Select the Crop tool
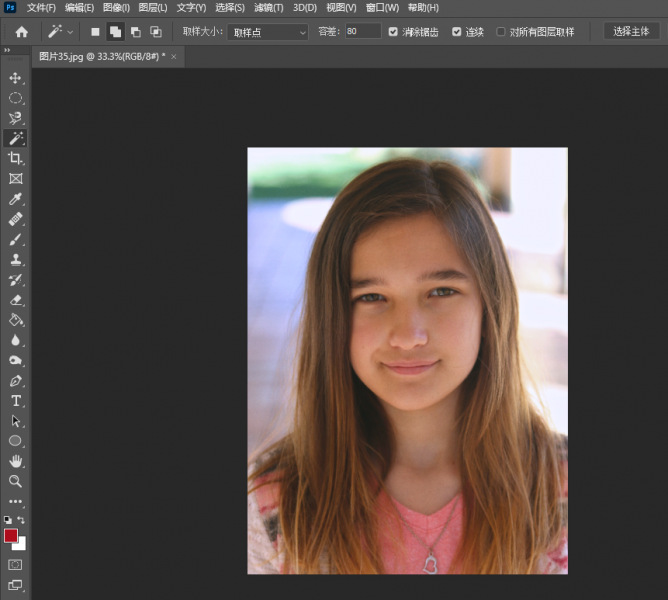This screenshot has width=668, height=600. coord(15,158)
